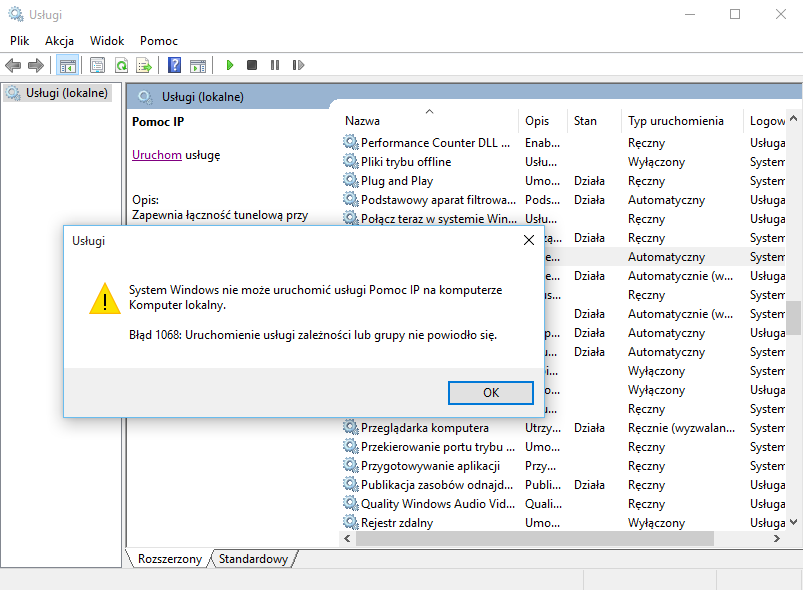Click gear icon of Quality Windows Audio row
805x591 pixels.
(351, 503)
